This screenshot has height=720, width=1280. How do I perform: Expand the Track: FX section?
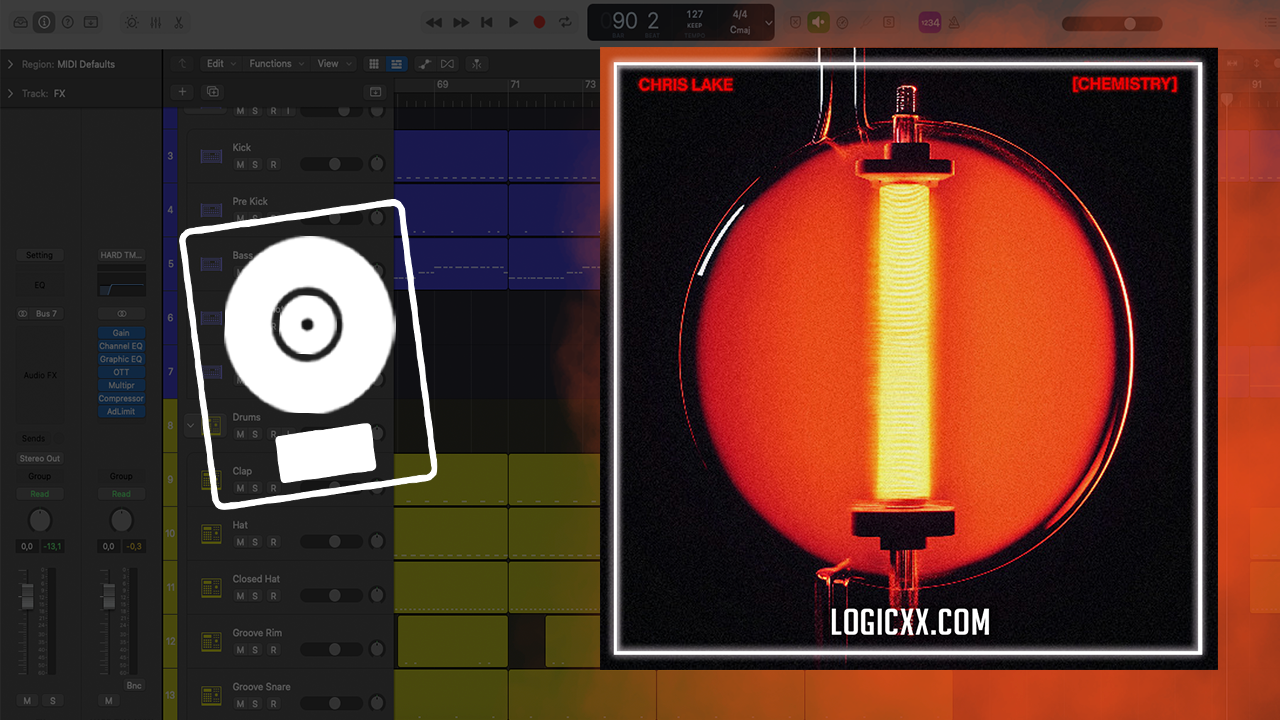11,93
